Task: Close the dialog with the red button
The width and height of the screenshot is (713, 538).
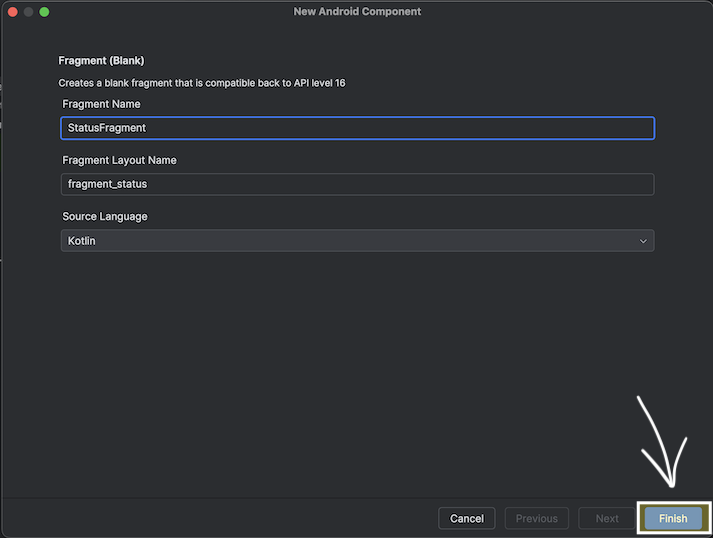Action: coord(12,12)
